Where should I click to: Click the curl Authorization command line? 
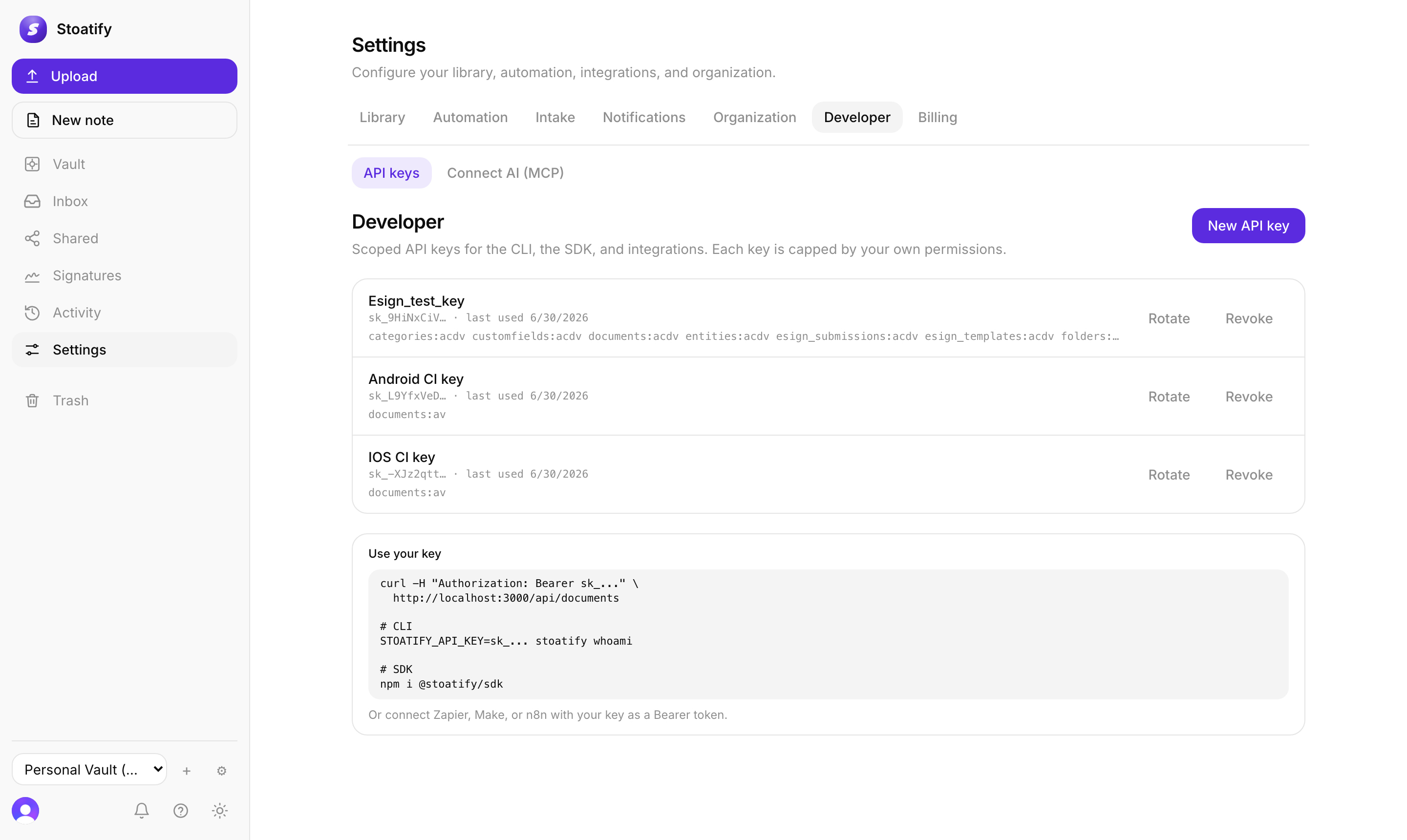pos(509,583)
